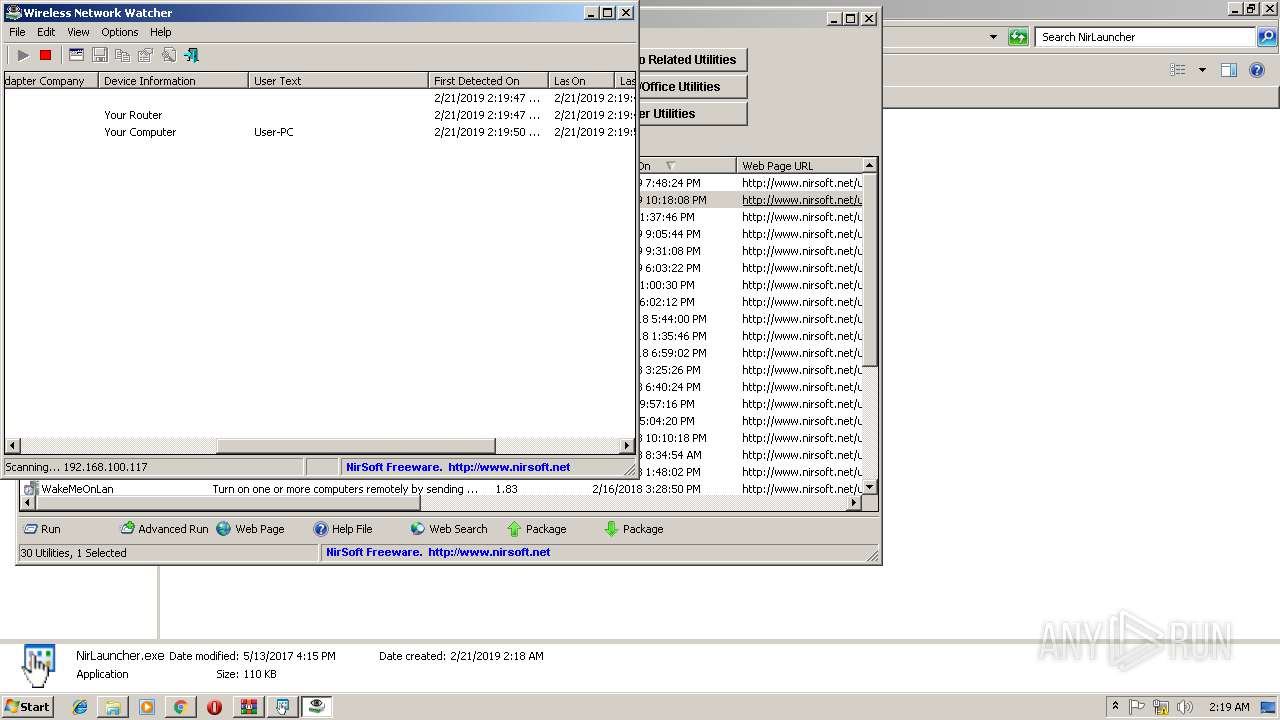Screen dimensions: 1280x720
Task: Click the blue magnifier search button
Action: [x=1266, y=37]
